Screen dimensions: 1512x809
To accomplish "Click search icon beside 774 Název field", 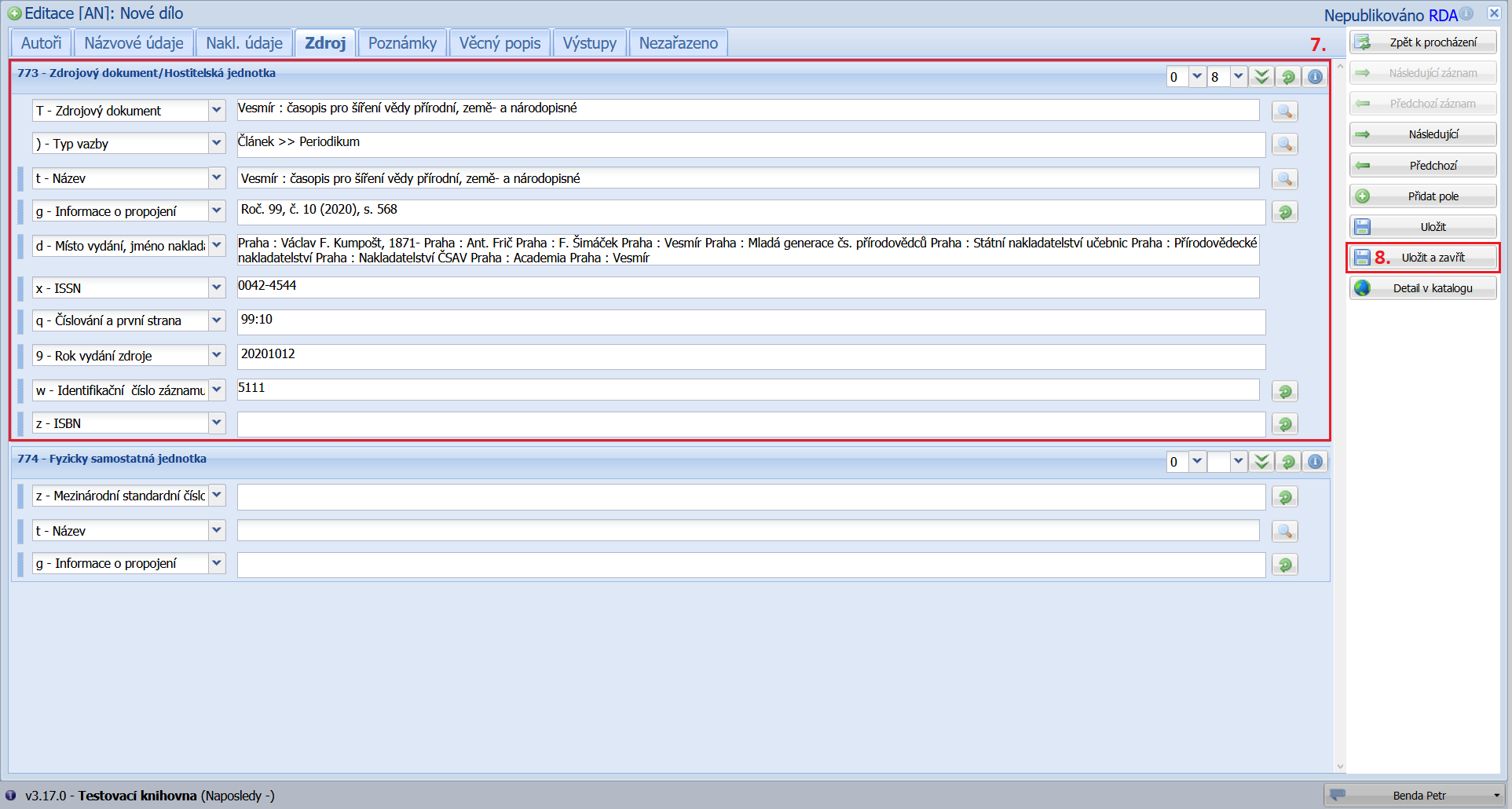I will (1284, 532).
